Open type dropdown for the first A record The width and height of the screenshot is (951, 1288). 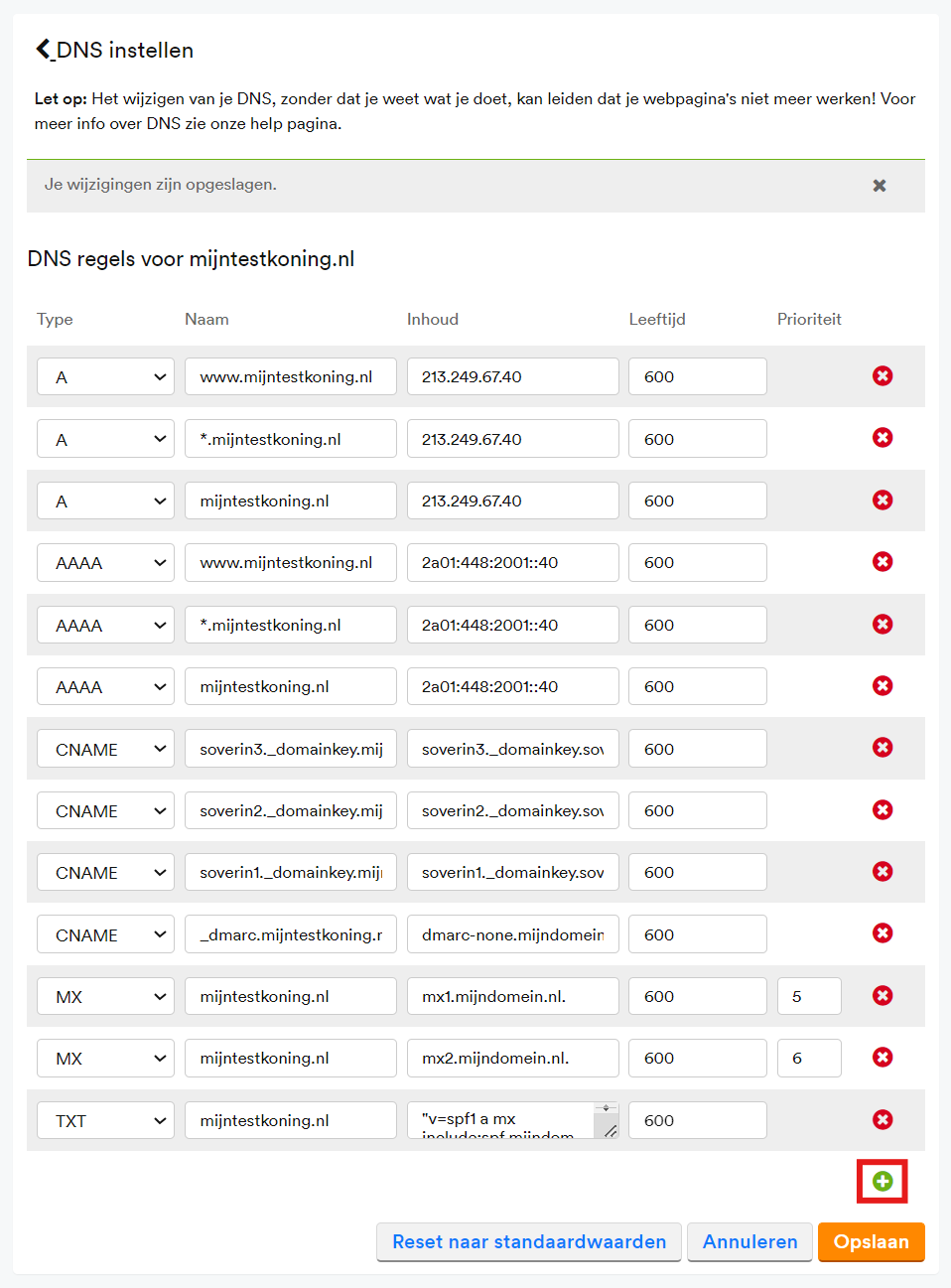105,377
